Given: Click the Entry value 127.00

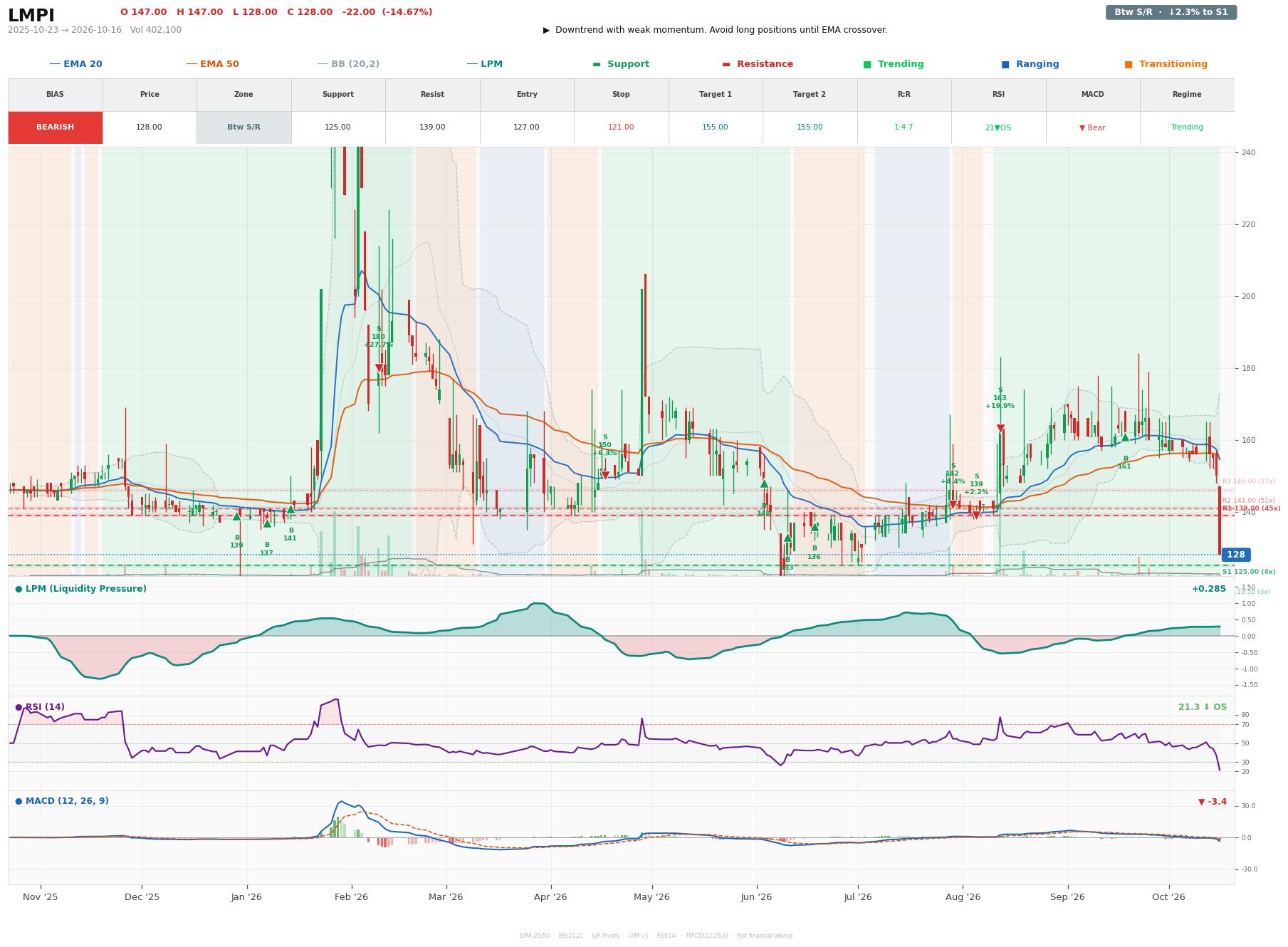Looking at the screenshot, I should coord(527,127).
